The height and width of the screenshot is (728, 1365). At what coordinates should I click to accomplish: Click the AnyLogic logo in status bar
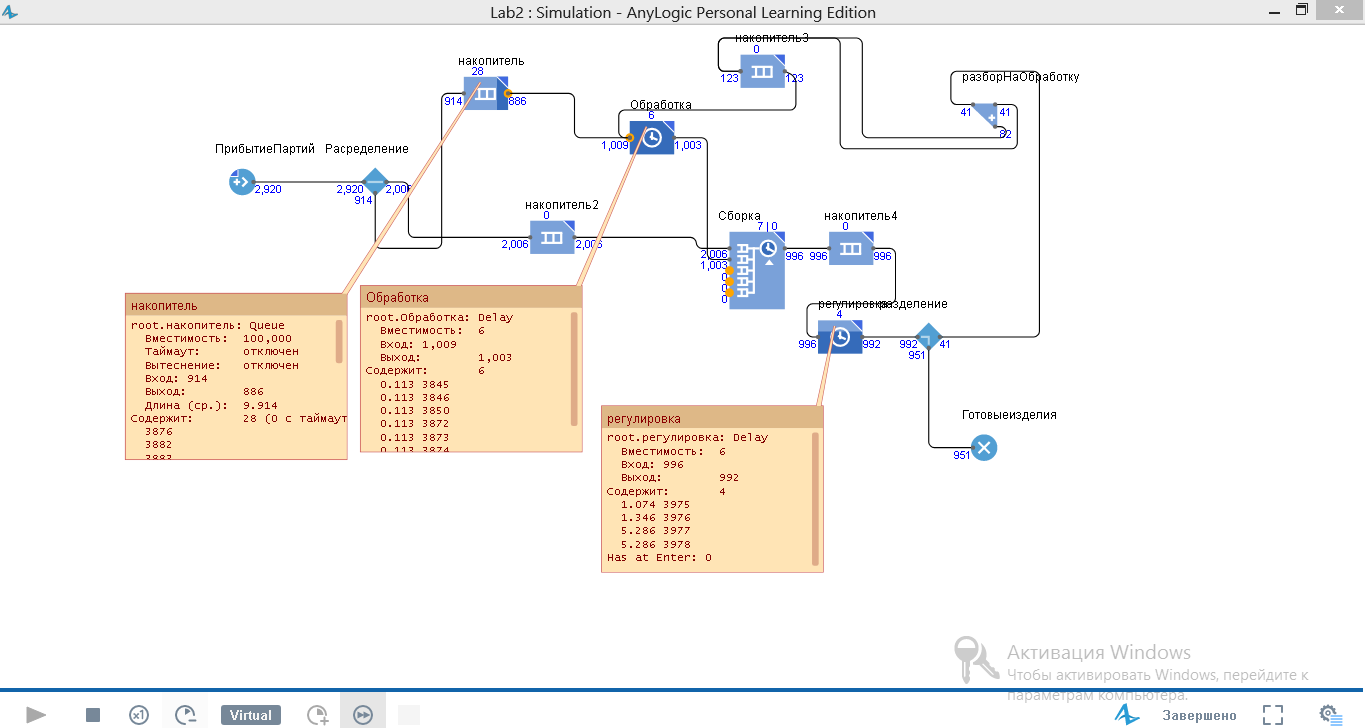pos(1127,715)
